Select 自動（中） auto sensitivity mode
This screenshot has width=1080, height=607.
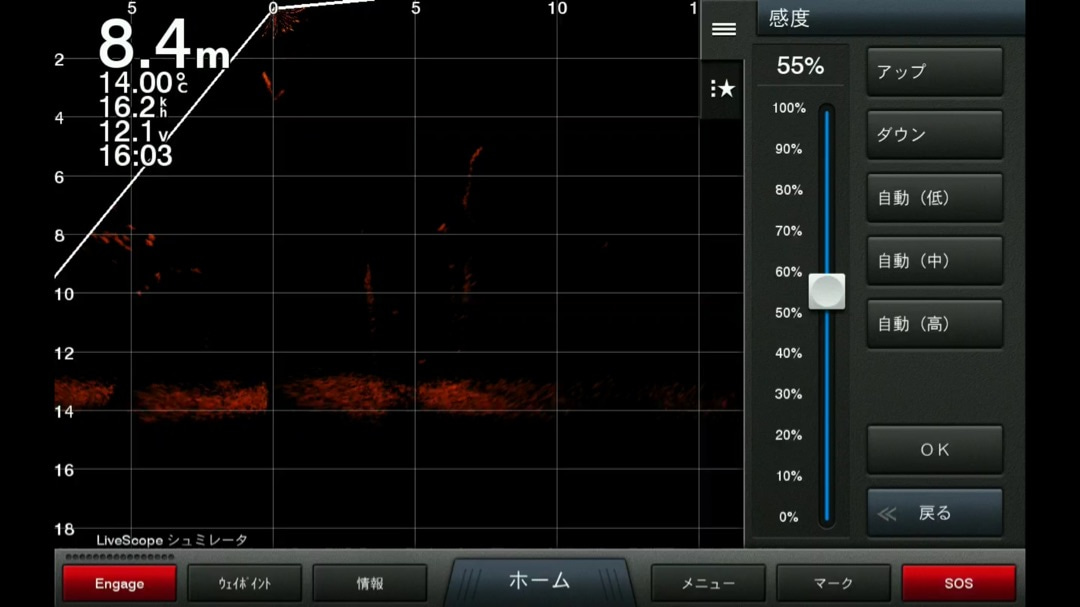point(934,261)
